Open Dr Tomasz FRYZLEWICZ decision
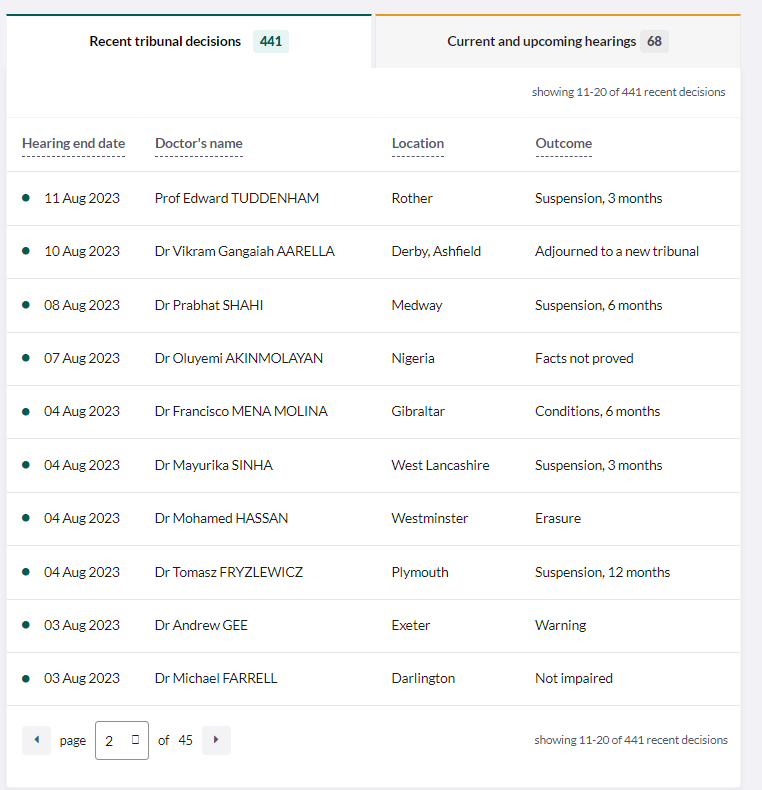The width and height of the screenshot is (762, 790). pyautogui.click(x=228, y=573)
